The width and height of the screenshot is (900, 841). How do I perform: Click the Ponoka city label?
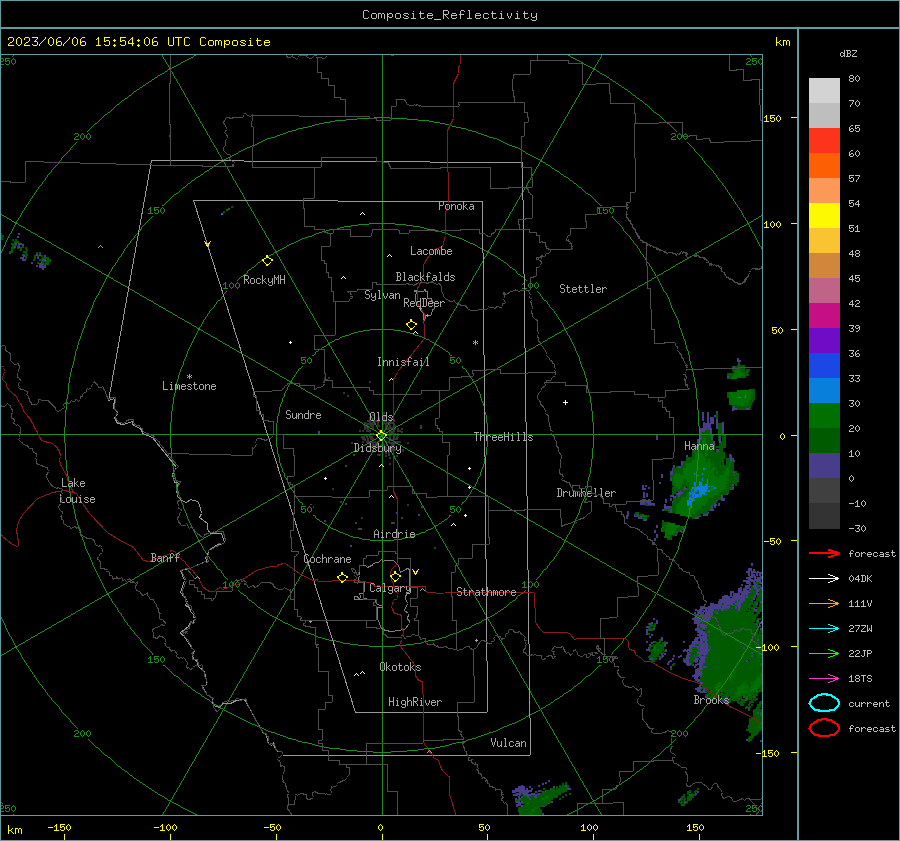point(456,206)
